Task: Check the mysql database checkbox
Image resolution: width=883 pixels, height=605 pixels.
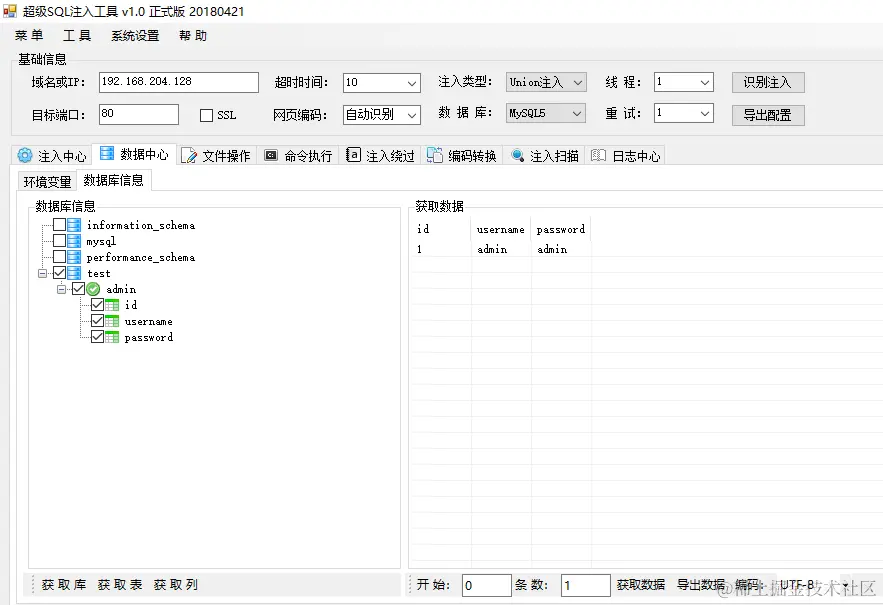Action: point(59,241)
